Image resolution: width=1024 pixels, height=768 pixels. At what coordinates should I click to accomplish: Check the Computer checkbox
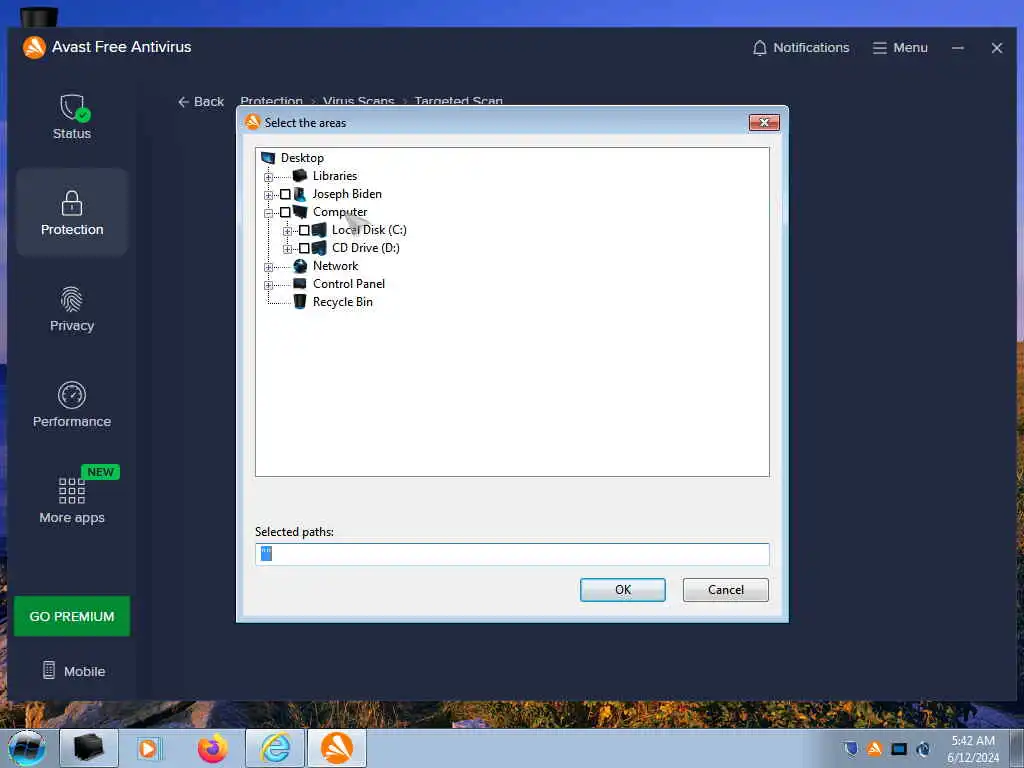[x=285, y=212]
